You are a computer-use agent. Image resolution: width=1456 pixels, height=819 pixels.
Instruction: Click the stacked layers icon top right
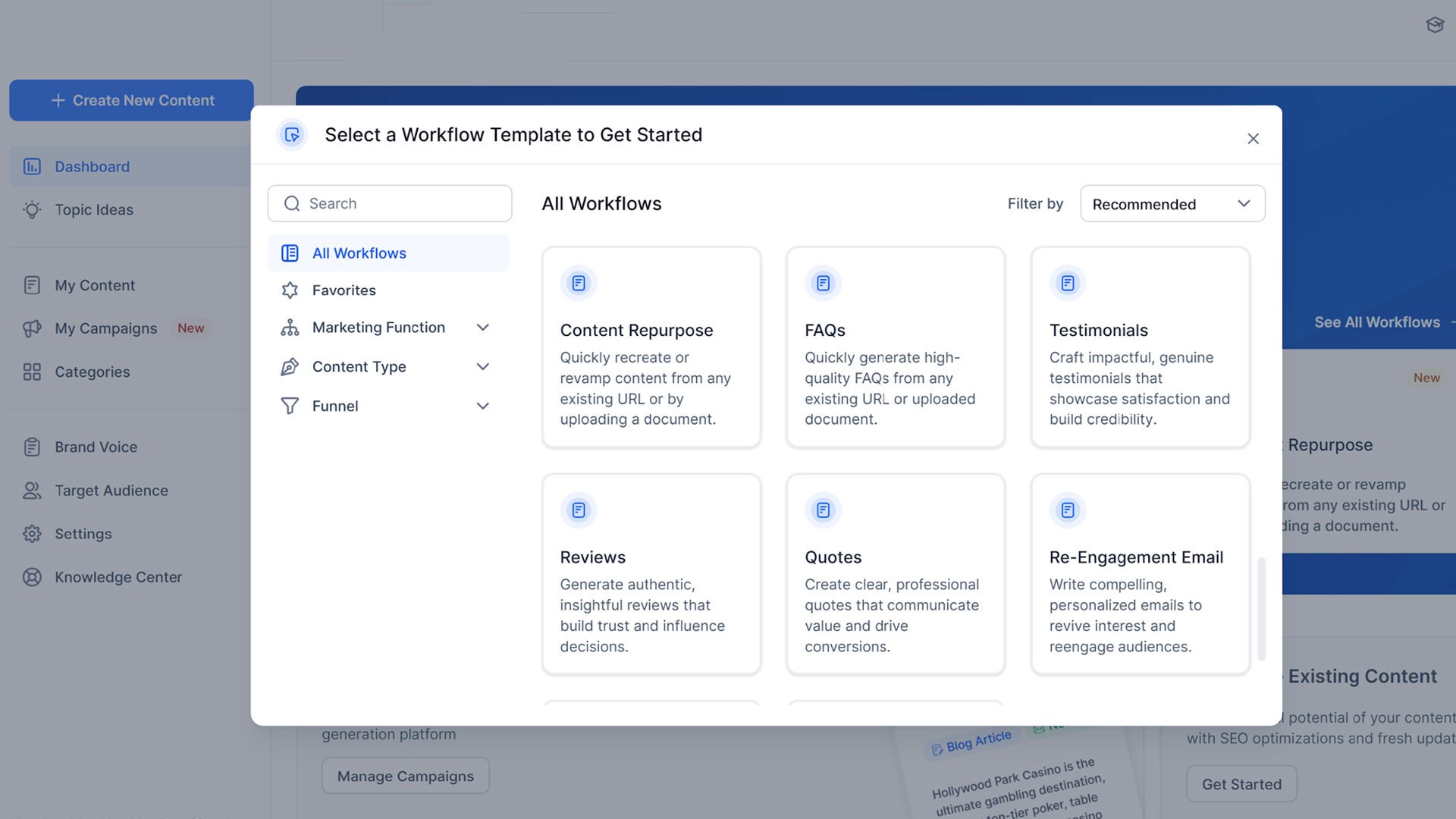[1435, 24]
